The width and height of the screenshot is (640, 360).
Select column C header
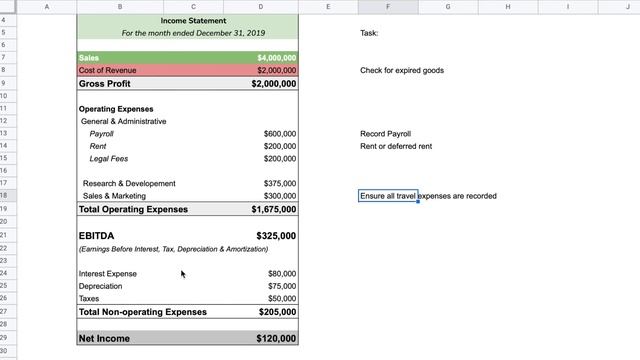pos(193,7)
